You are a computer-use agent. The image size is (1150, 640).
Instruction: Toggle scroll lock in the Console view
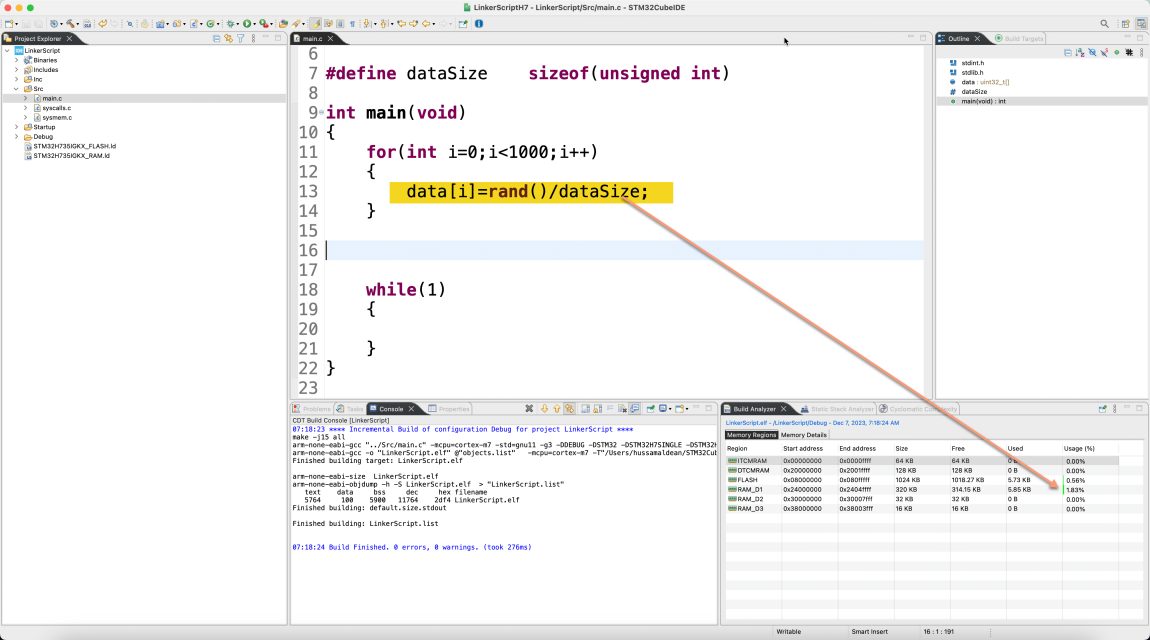pyautogui.click(x=597, y=409)
